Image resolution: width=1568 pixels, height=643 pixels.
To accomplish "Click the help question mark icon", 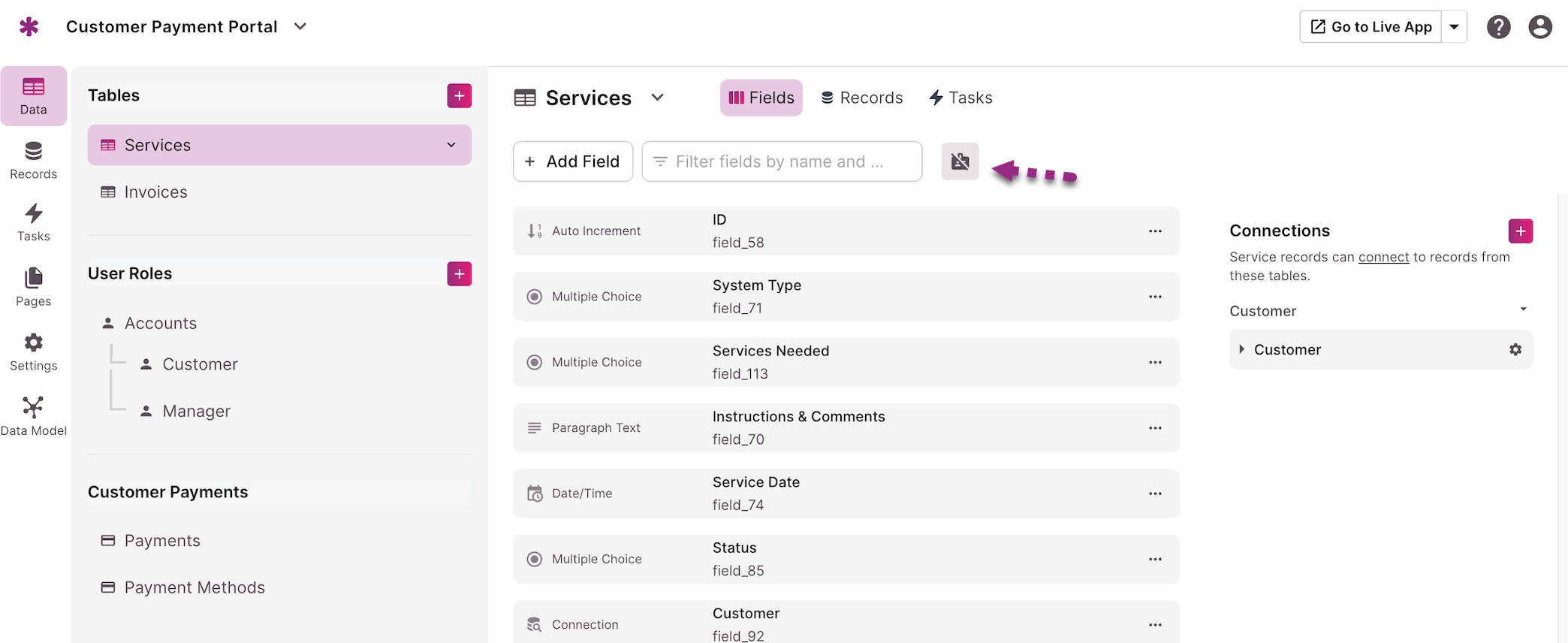I will [x=1498, y=27].
